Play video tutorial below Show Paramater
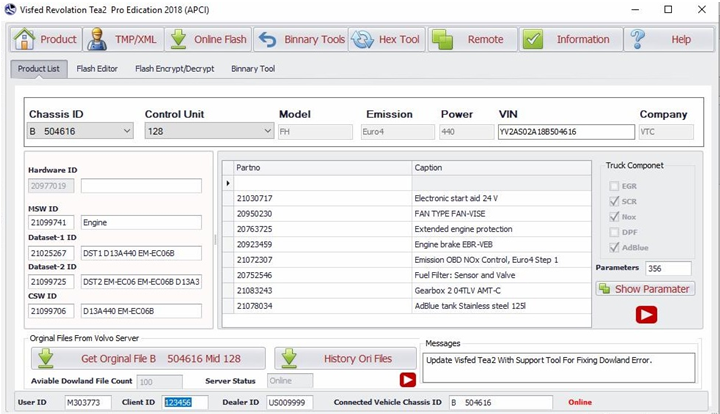The width and height of the screenshot is (720, 414). [x=646, y=314]
